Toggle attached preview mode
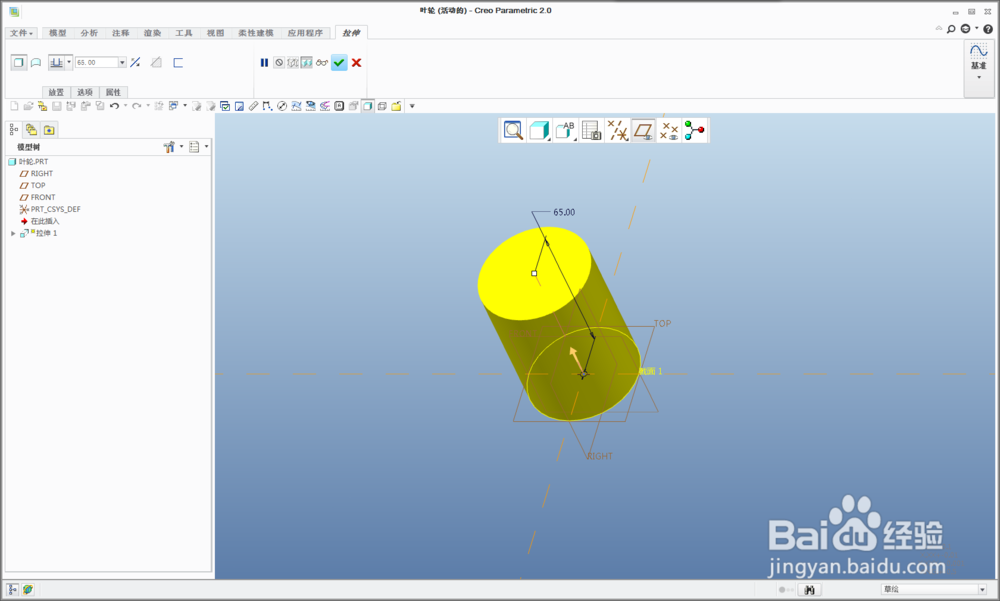Viewport: 1000px width, 601px height. (307, 63)
